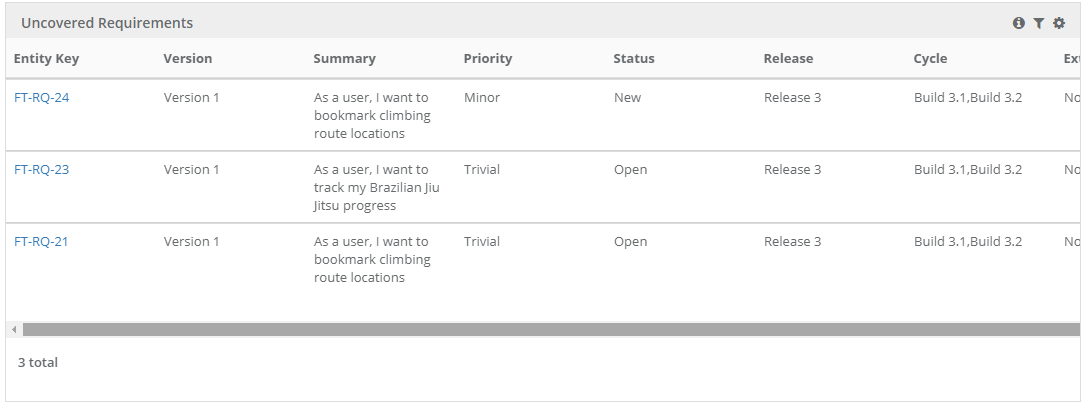
Task: Click the Minor priority cell
Action: tap(482, 98)
